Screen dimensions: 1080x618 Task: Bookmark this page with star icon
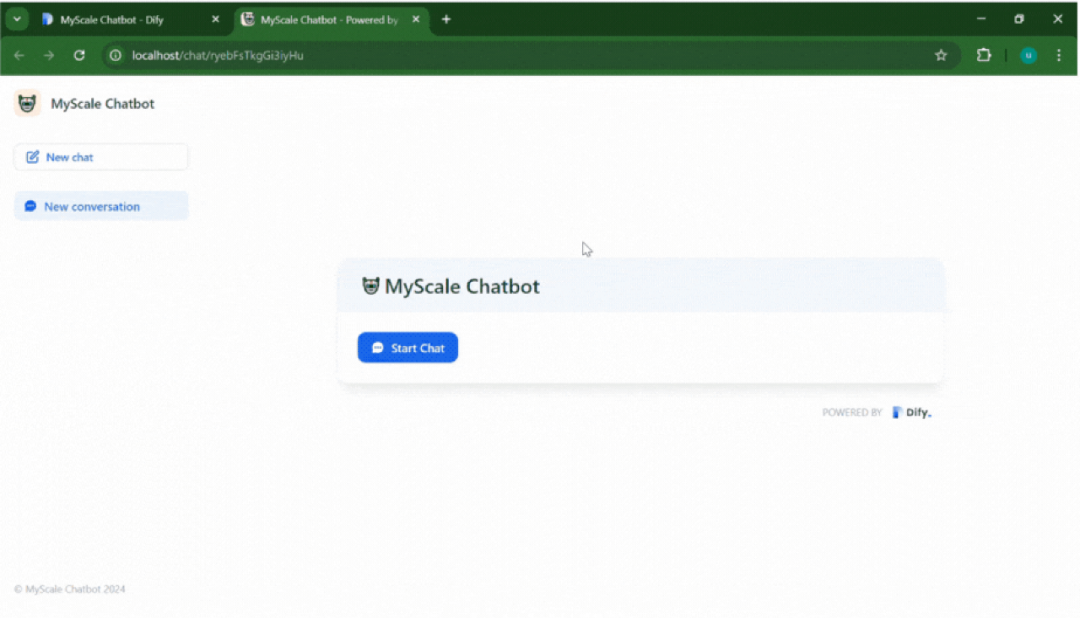click(x=941, y=55)
